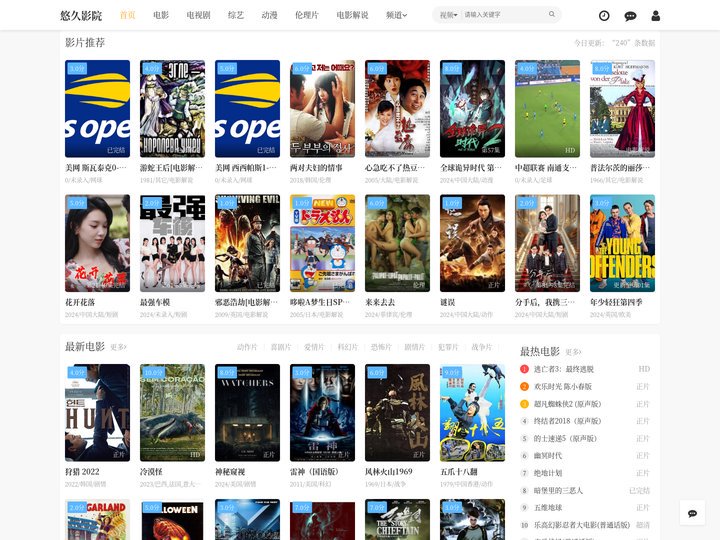
Task: Open the 神秘窥视 Watchers poster
Action: tap(247, 413)
